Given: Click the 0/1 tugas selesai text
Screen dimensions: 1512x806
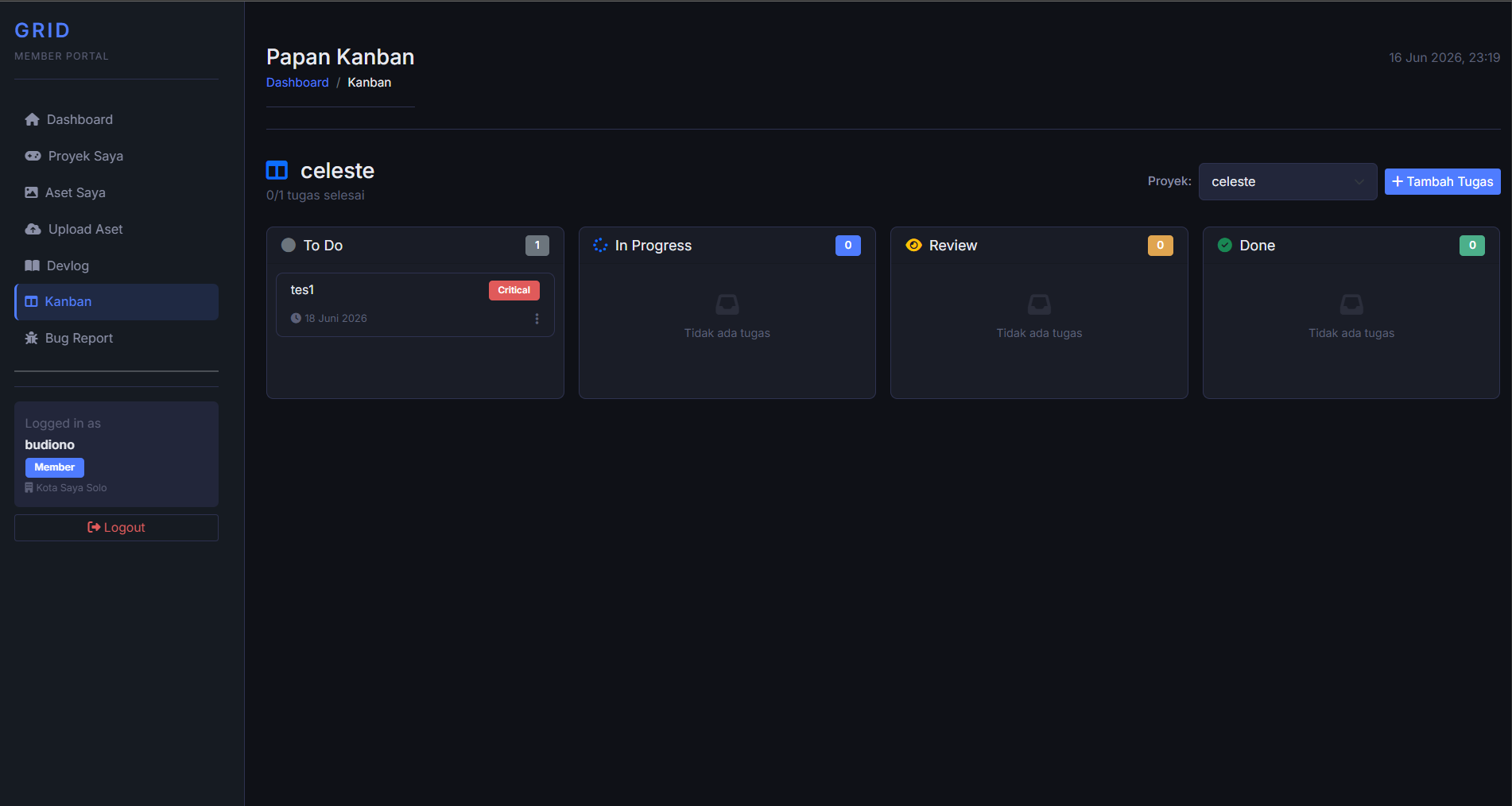Looking at the screenshot, I should 316,196.
